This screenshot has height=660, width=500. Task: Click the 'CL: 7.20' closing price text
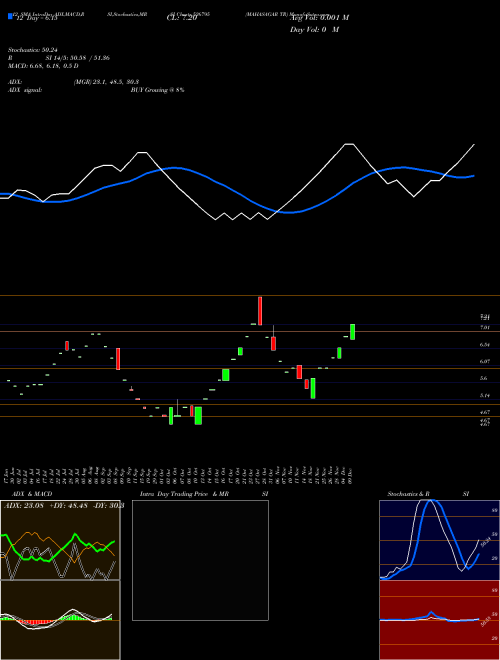(182, 18)
